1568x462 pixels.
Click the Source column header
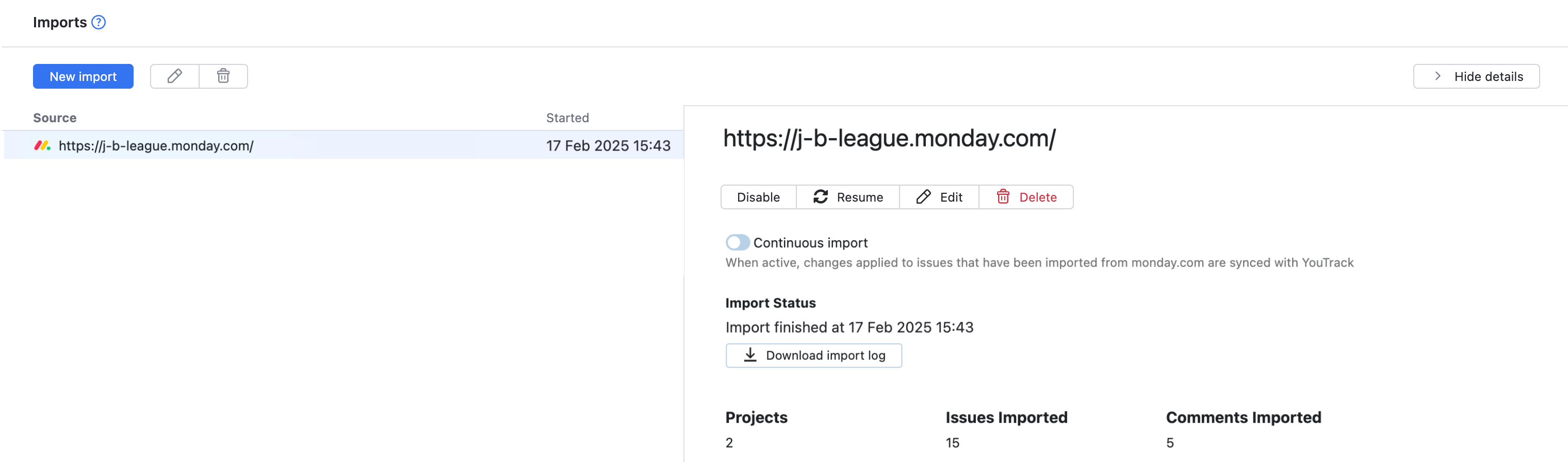[55, 118]
